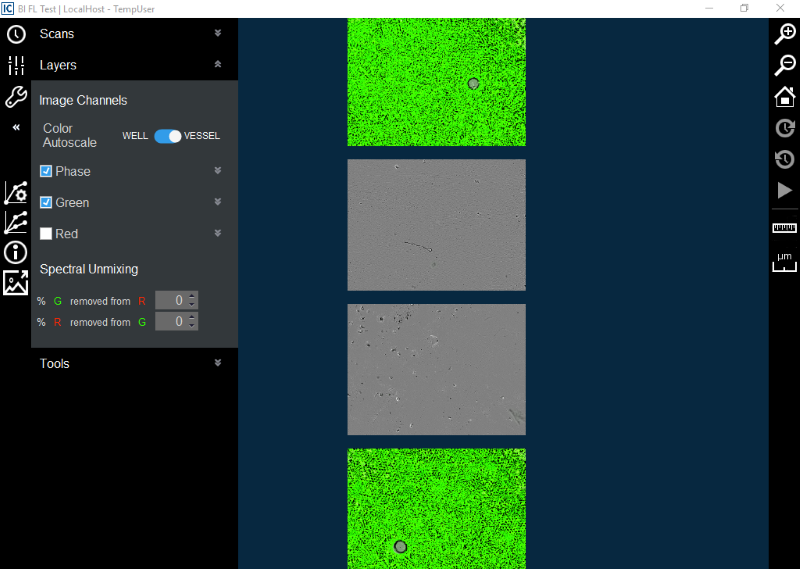Expand the Tools section

(217, 363)
